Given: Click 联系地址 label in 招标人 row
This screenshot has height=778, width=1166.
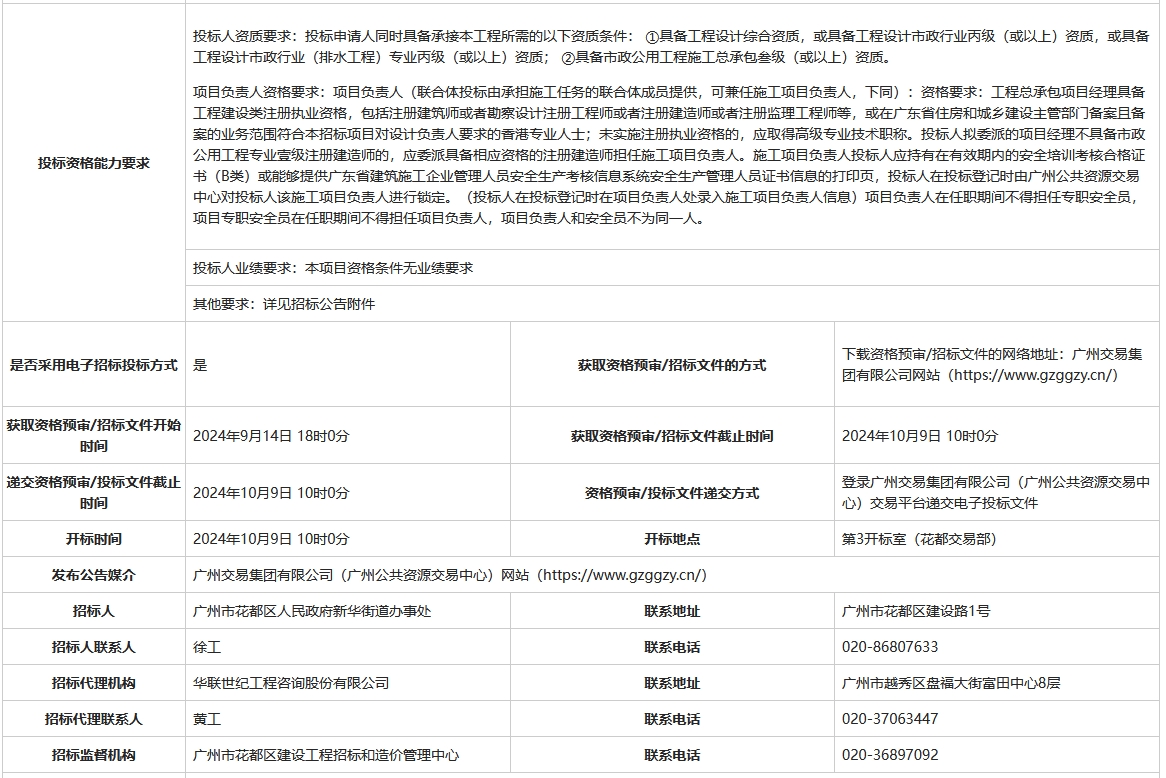Looking at the screenshot, I should [x=672, y=611].
